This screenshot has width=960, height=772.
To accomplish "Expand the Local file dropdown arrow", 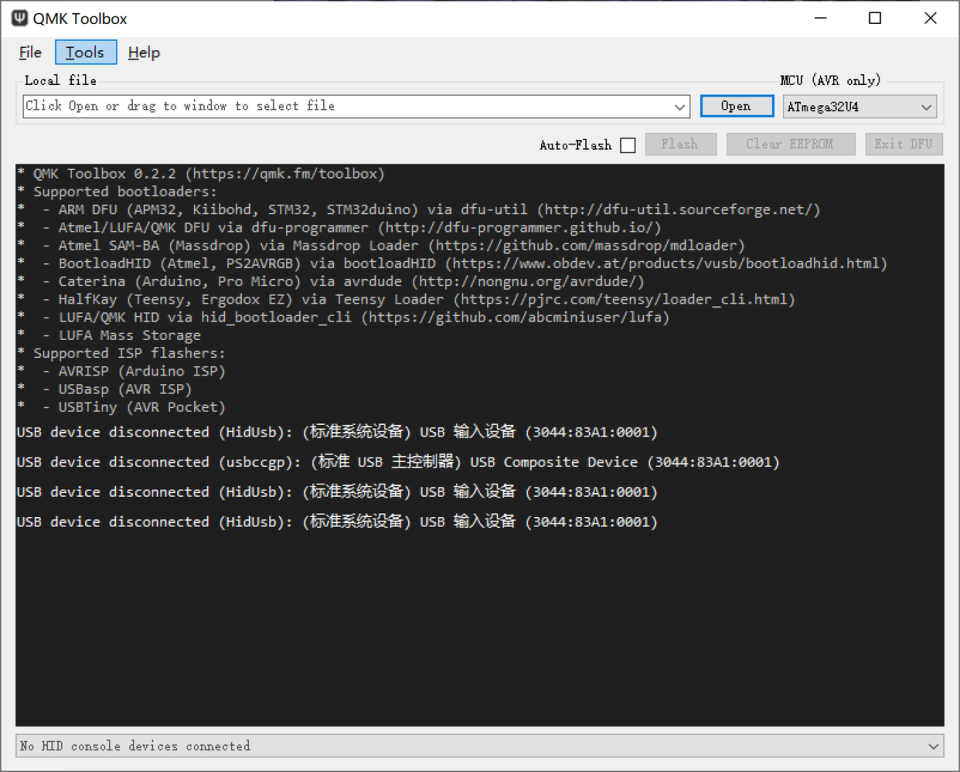I will coord(680,107).
